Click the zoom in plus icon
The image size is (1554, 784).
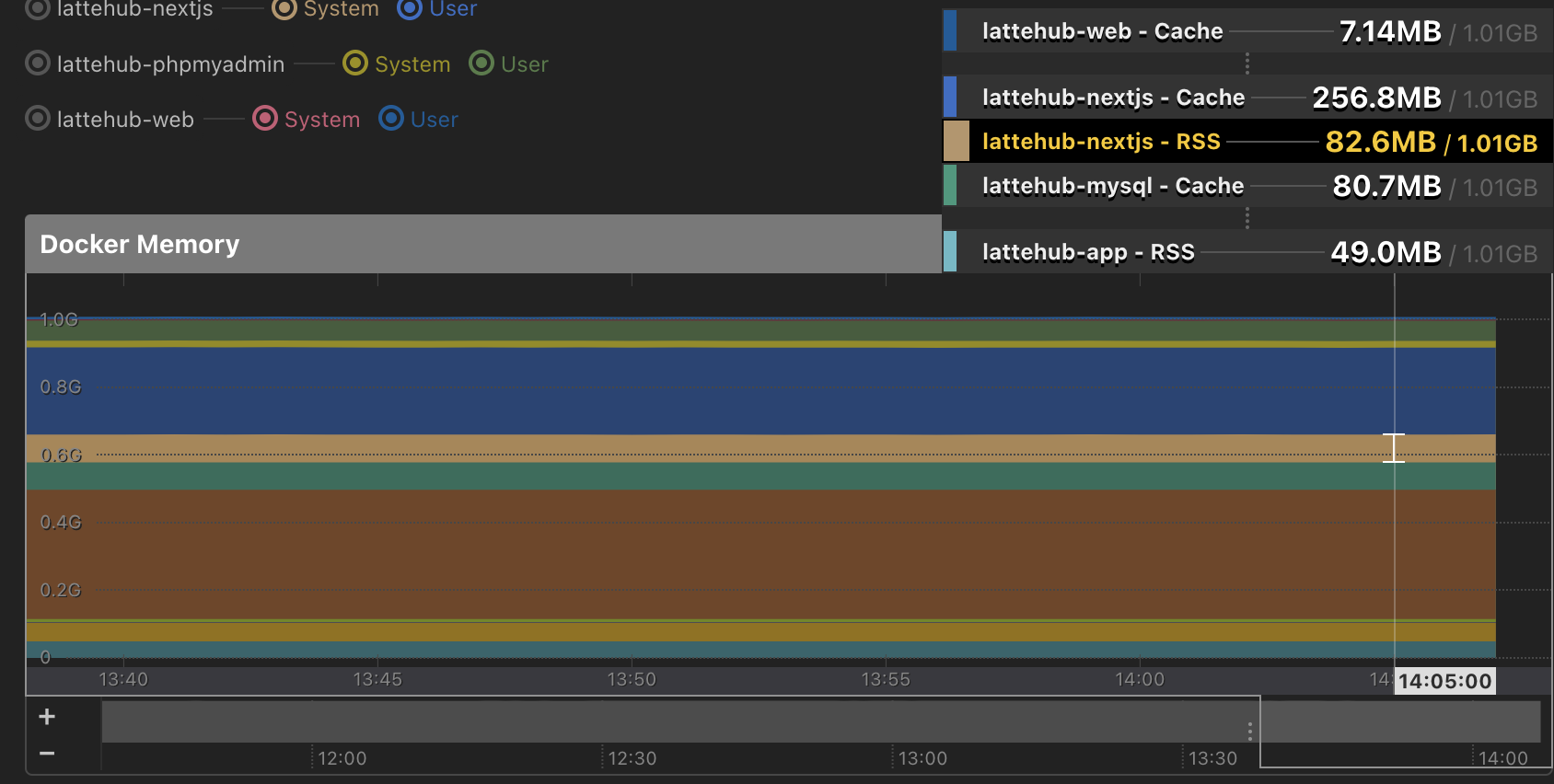pos(47,717)
